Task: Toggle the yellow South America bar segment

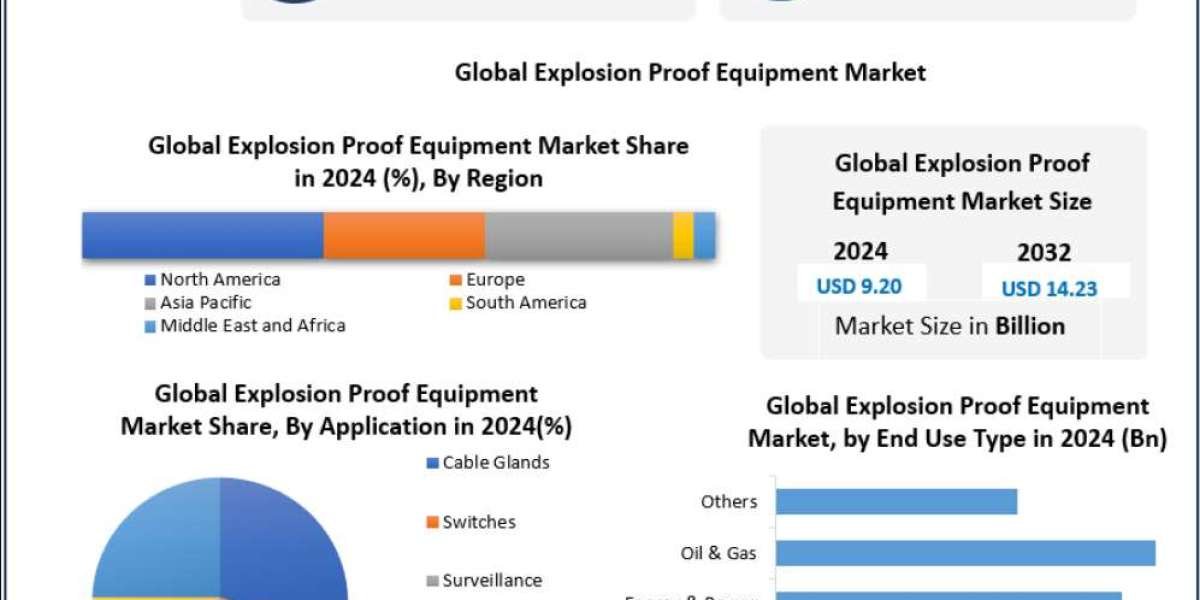Action: [681, 231]
